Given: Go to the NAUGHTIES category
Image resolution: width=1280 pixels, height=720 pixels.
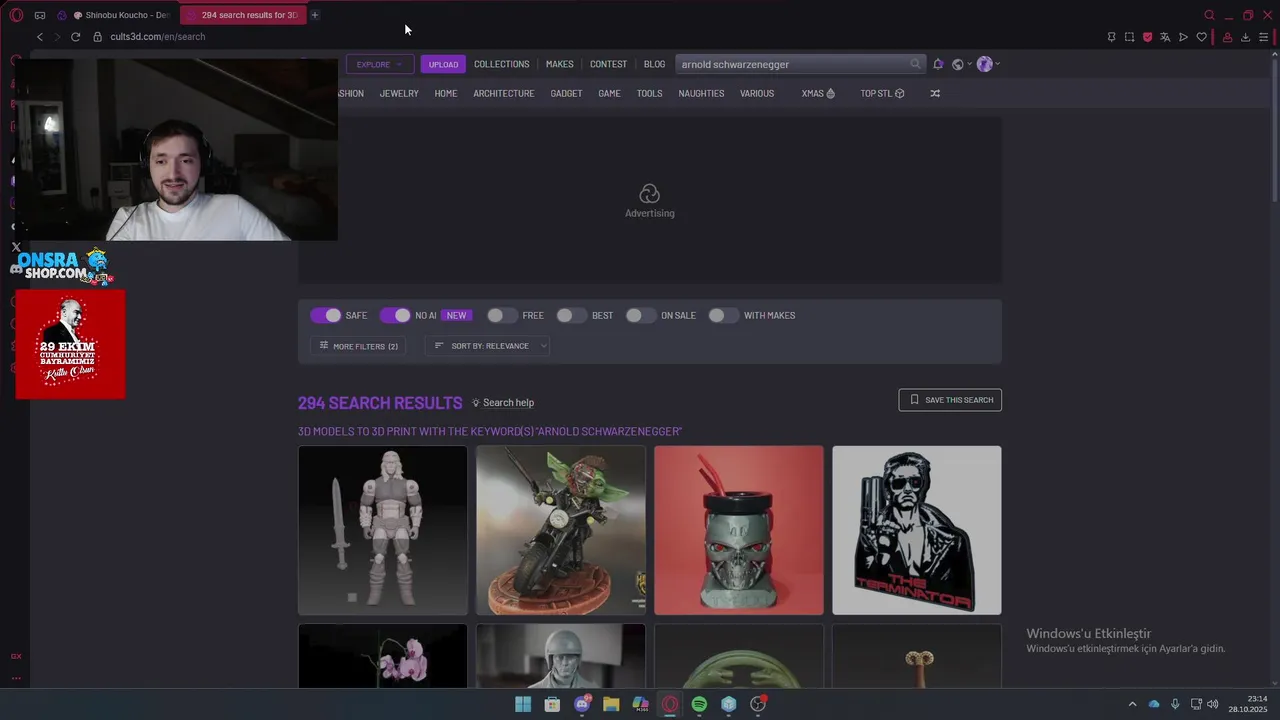Looking at the screenshot, I should pyautogui.click(x=701, y=93).
